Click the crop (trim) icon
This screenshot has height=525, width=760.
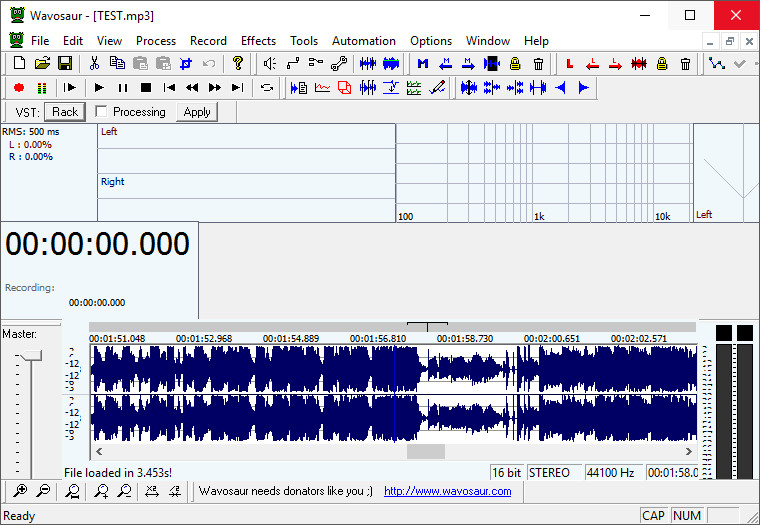coord(186,63)
